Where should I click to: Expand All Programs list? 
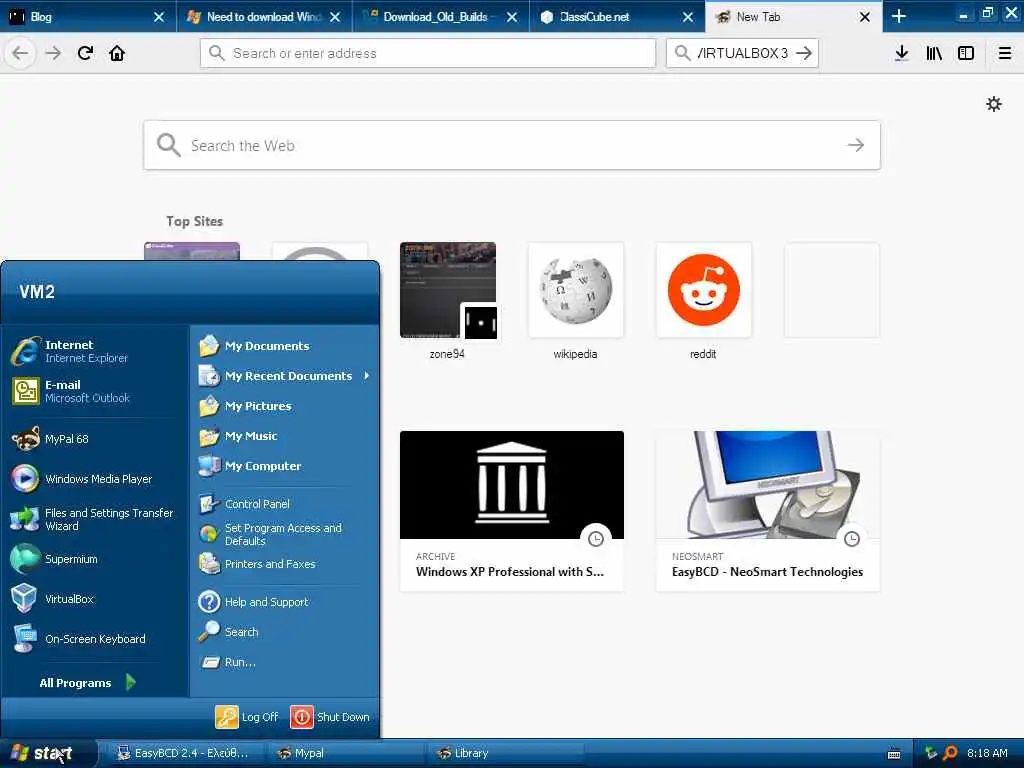(x=87, y=682)
